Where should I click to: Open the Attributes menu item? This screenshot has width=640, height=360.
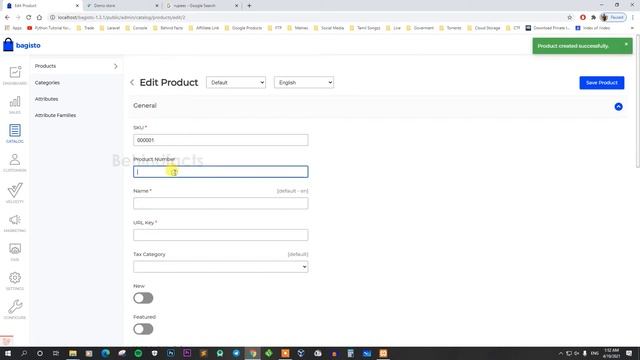(47, 99)
